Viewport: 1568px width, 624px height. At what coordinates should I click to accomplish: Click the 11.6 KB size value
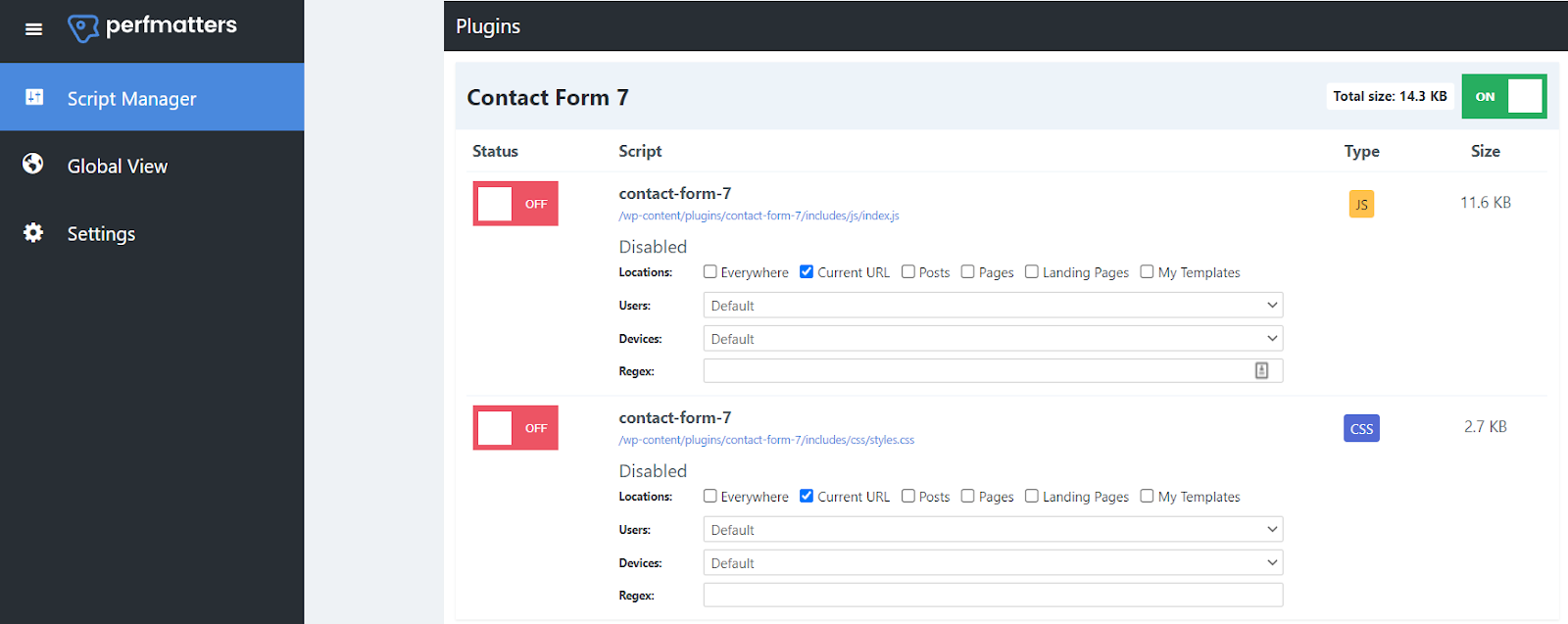[x=1486, y=203]
